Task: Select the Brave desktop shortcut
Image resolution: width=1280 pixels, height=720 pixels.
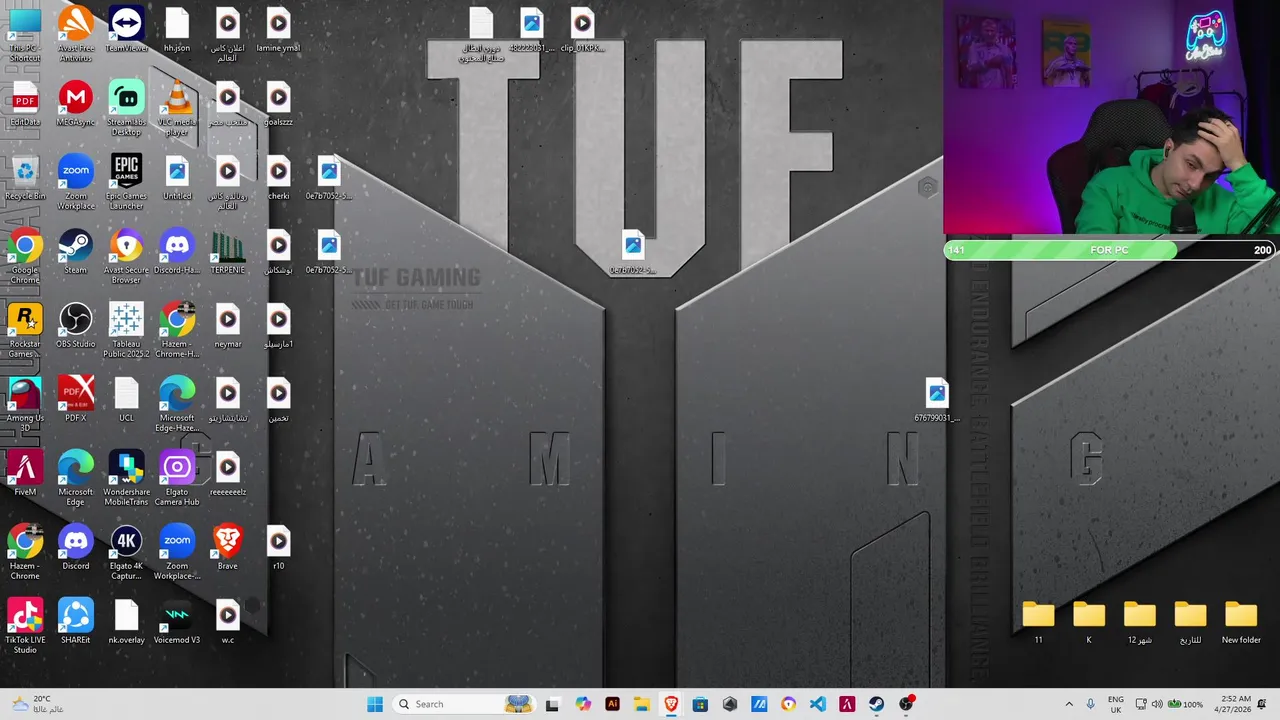Action: click(228, 548)
